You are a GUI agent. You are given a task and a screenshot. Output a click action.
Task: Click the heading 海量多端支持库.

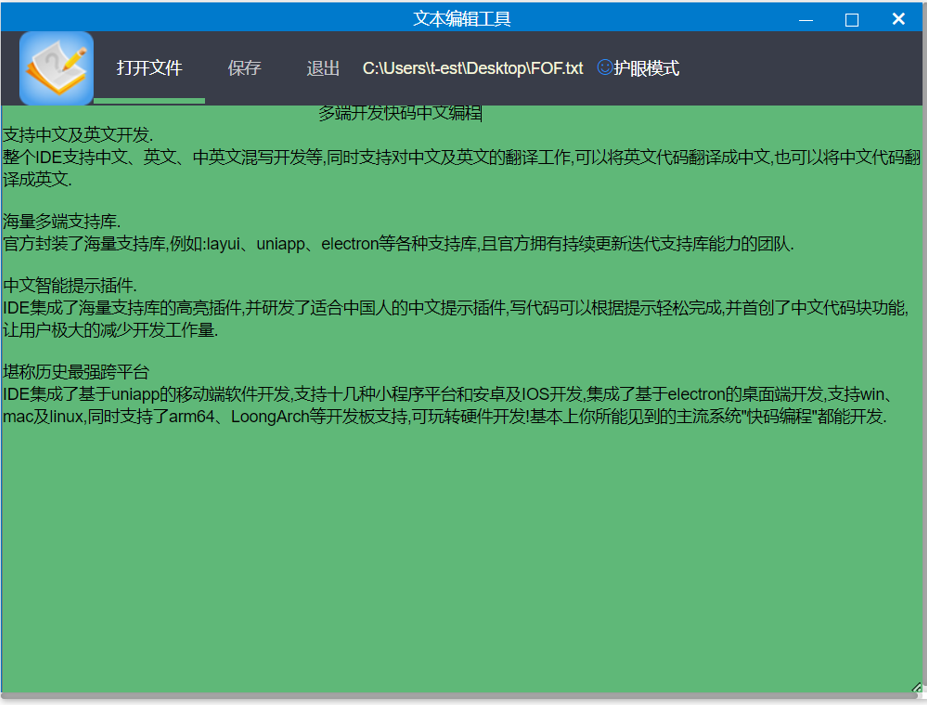61,221
